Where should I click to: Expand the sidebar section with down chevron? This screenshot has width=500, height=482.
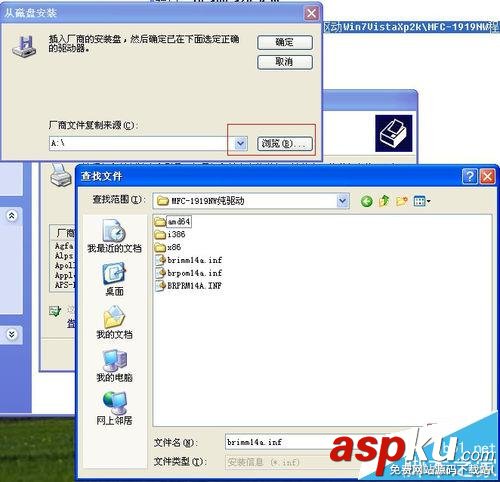point(12,334)
